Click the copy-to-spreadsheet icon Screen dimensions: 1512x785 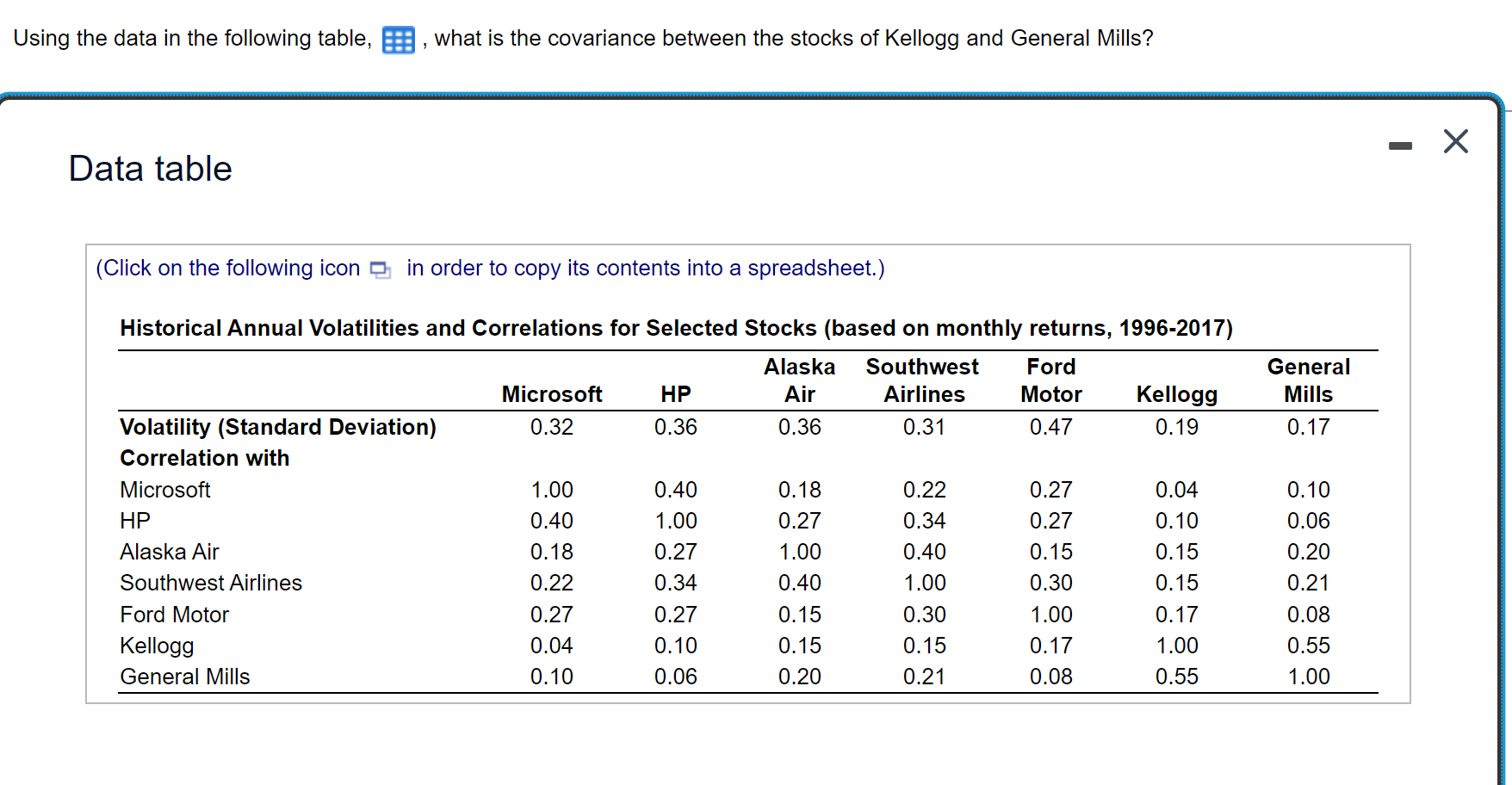pos(380,269)
